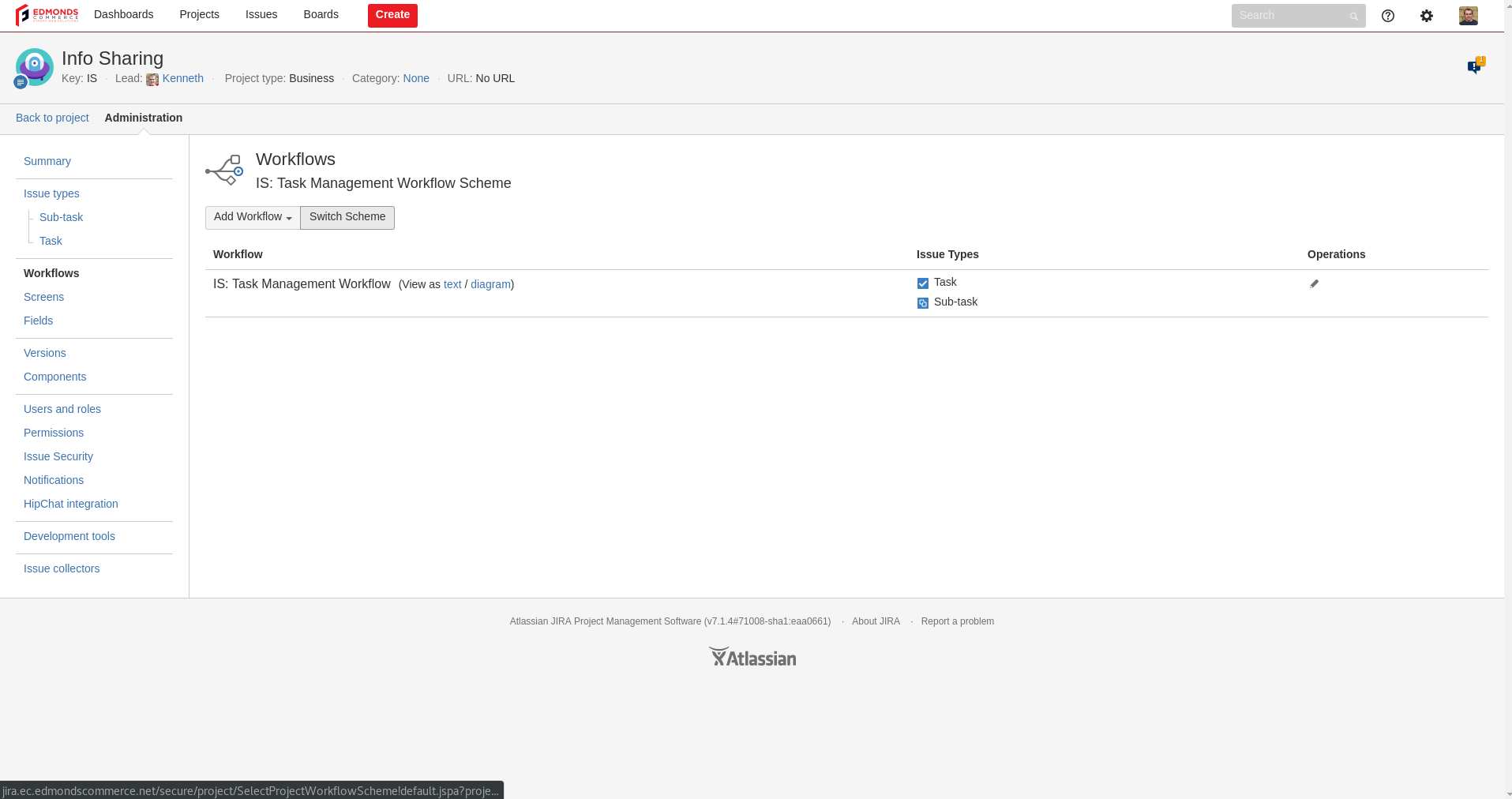Click the edit pencil icon for workflow

[x=1315, y=283]
